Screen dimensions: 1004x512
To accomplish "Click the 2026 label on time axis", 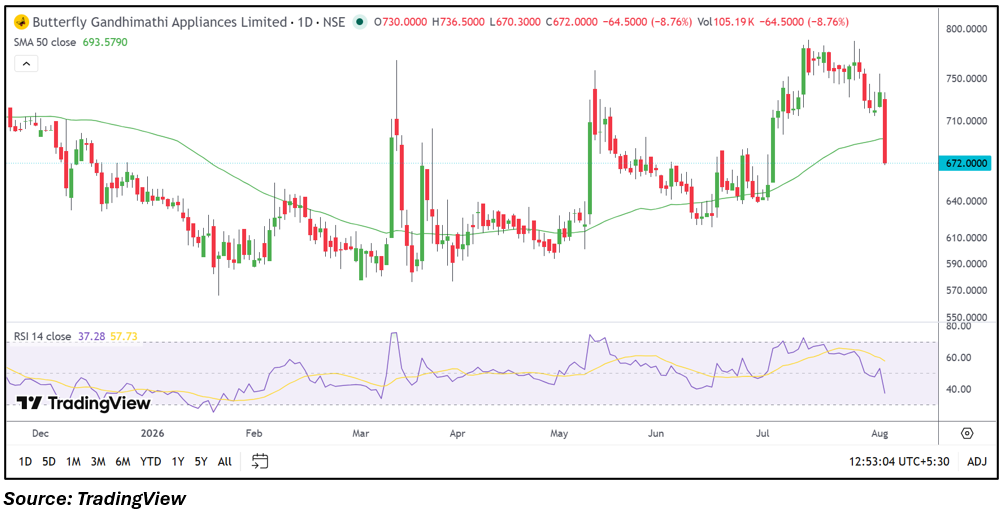I will pos(151,433).
